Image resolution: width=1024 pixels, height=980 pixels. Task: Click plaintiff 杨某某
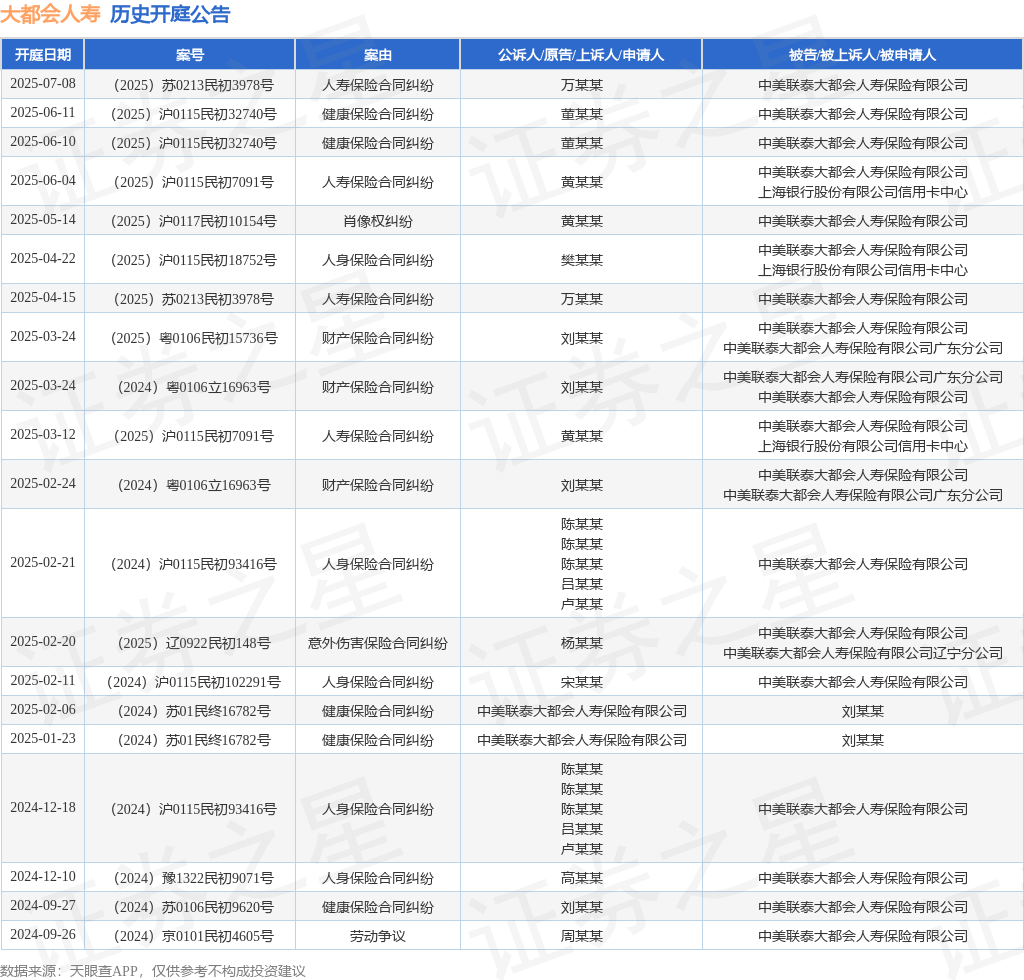coord(581,643)
